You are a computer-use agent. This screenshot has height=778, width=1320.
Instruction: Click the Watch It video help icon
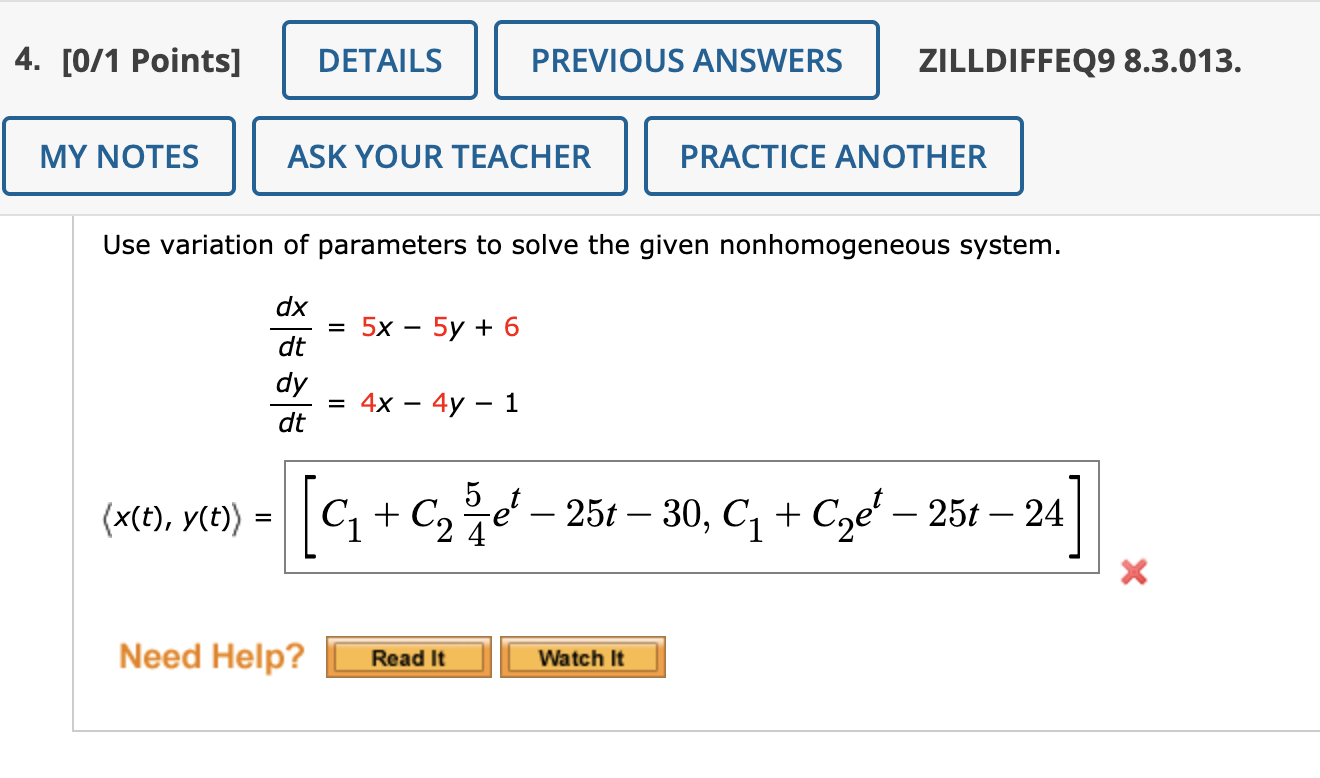coord(583,656)
